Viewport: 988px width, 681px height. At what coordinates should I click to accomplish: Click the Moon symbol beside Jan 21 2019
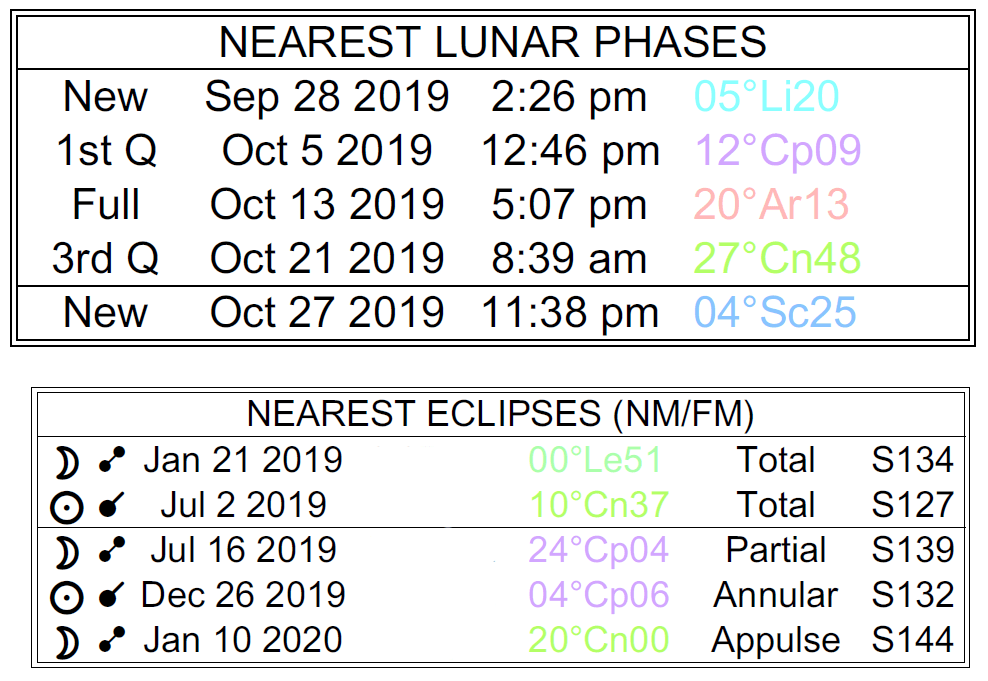[66, 461]
